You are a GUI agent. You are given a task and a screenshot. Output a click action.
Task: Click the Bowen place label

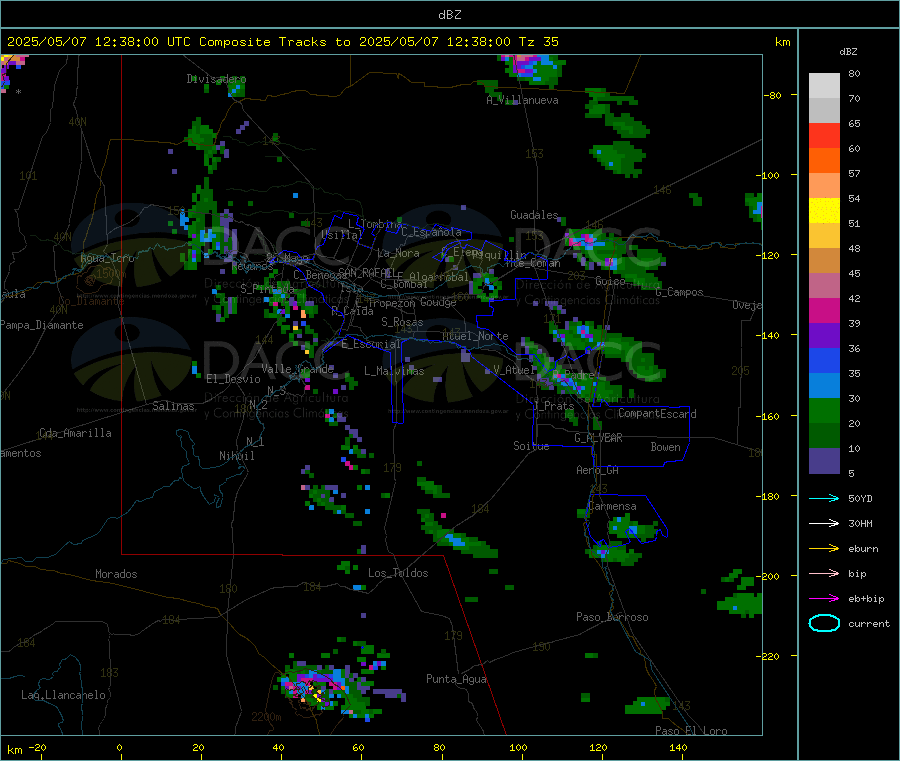(x=665, y=447)
